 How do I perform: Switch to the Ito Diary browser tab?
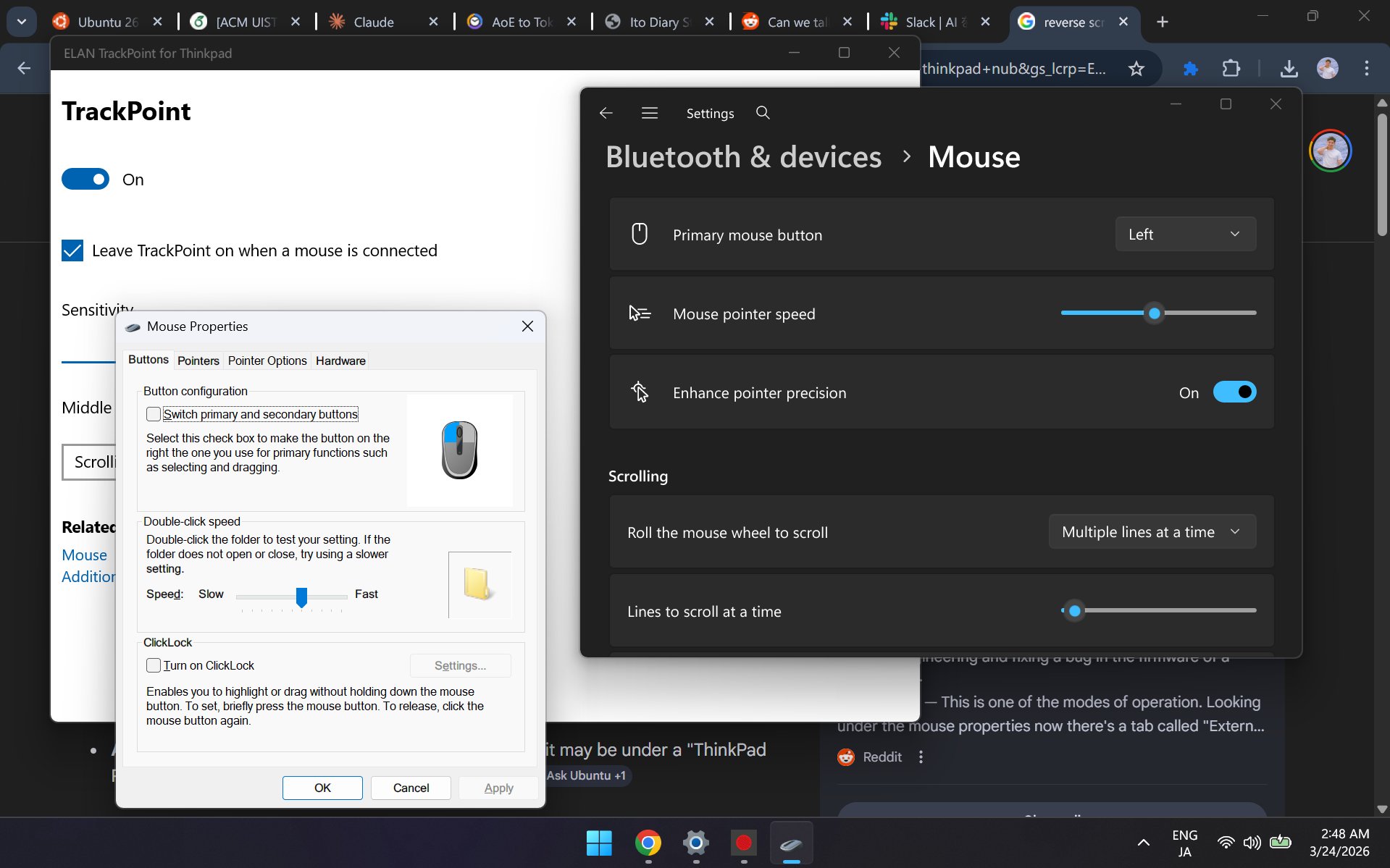660,22
